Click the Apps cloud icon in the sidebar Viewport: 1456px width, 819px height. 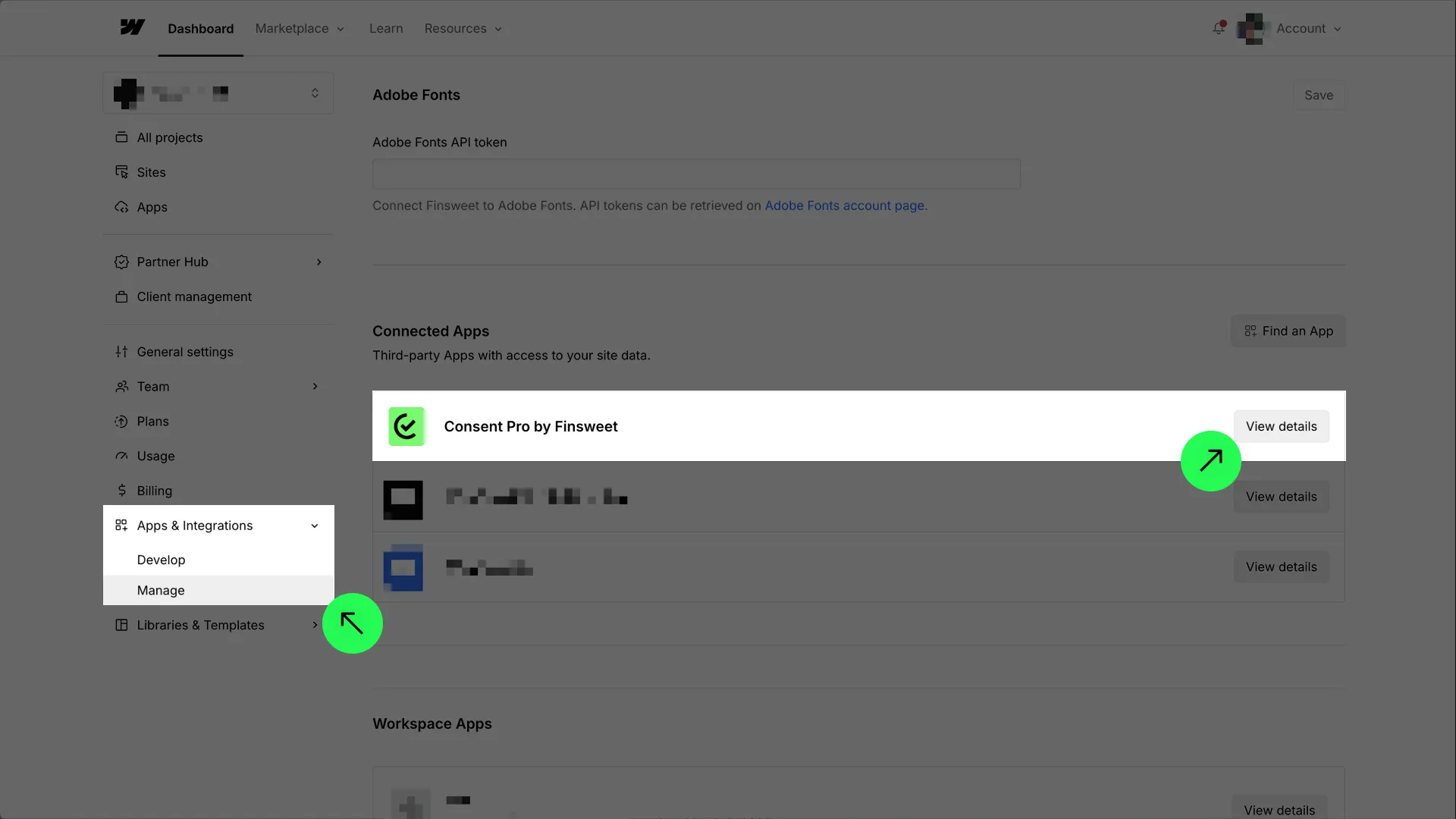[121, 207]
